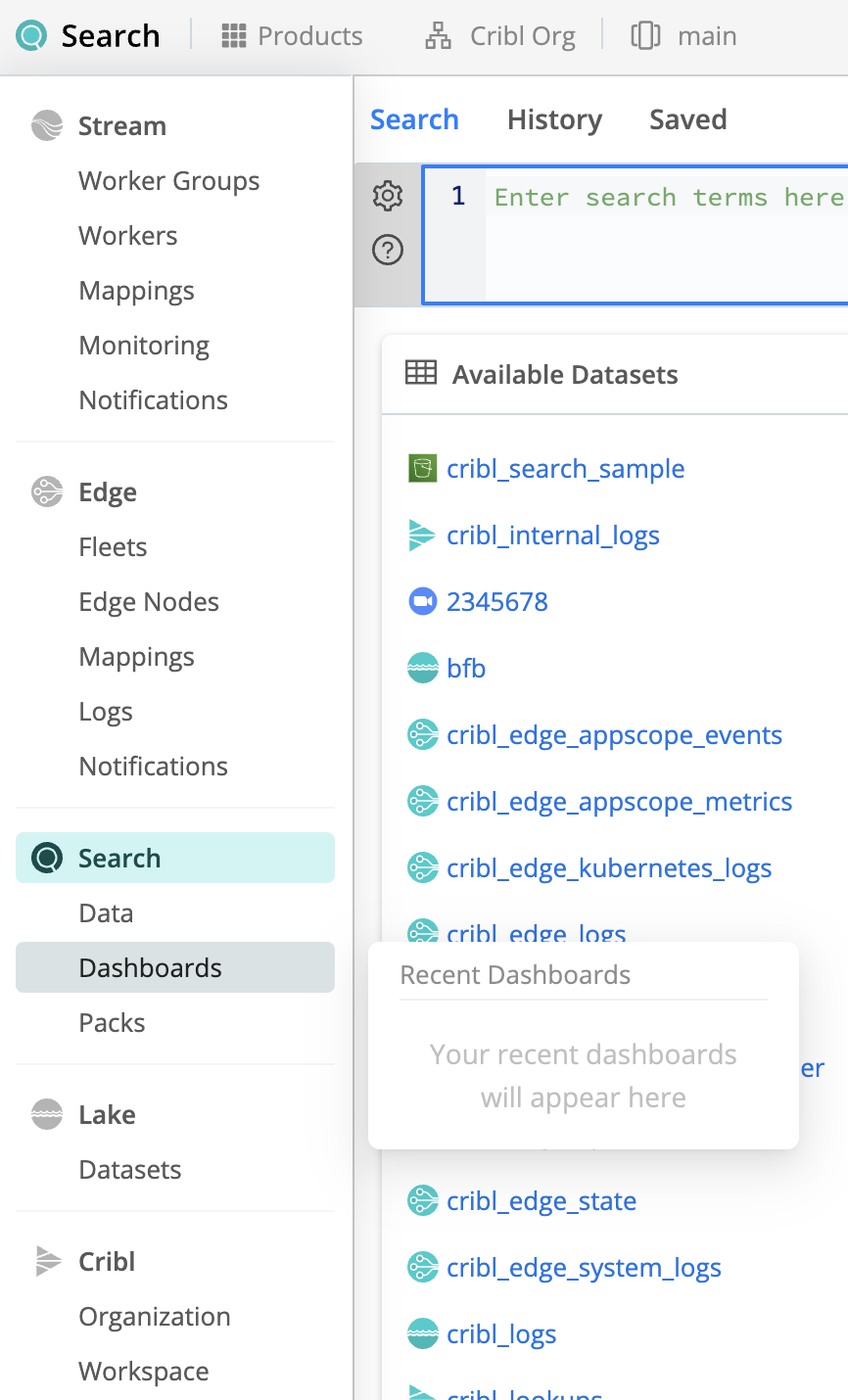
Task: Open the Cribl Org selector
Action: 499,36
